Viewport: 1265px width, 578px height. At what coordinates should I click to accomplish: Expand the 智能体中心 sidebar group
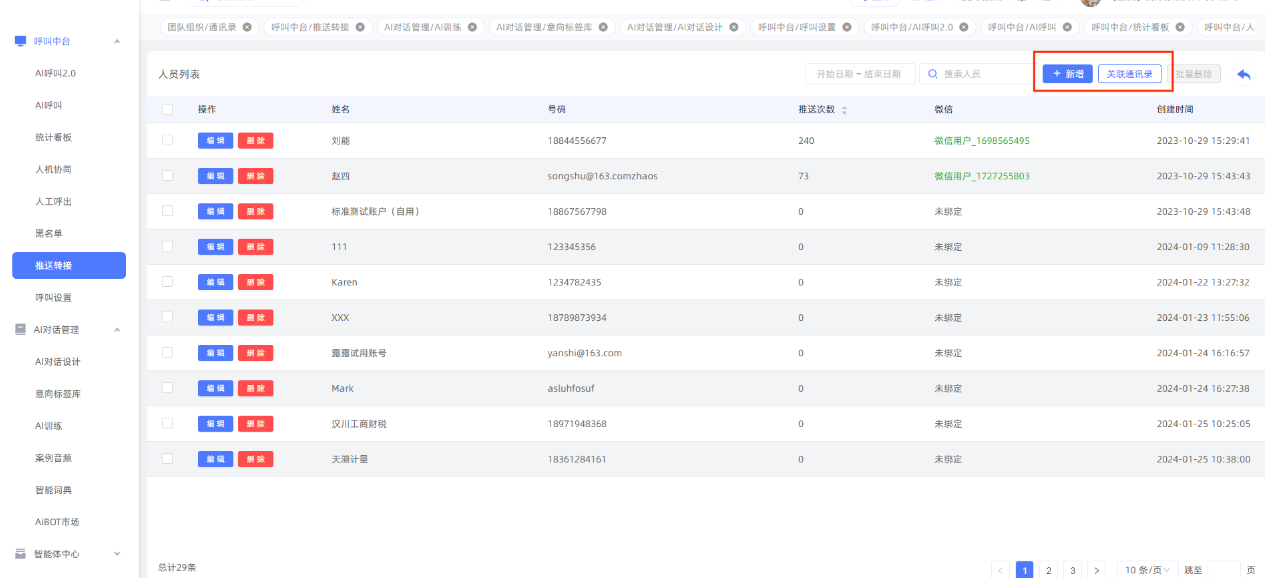click(117, 553)
